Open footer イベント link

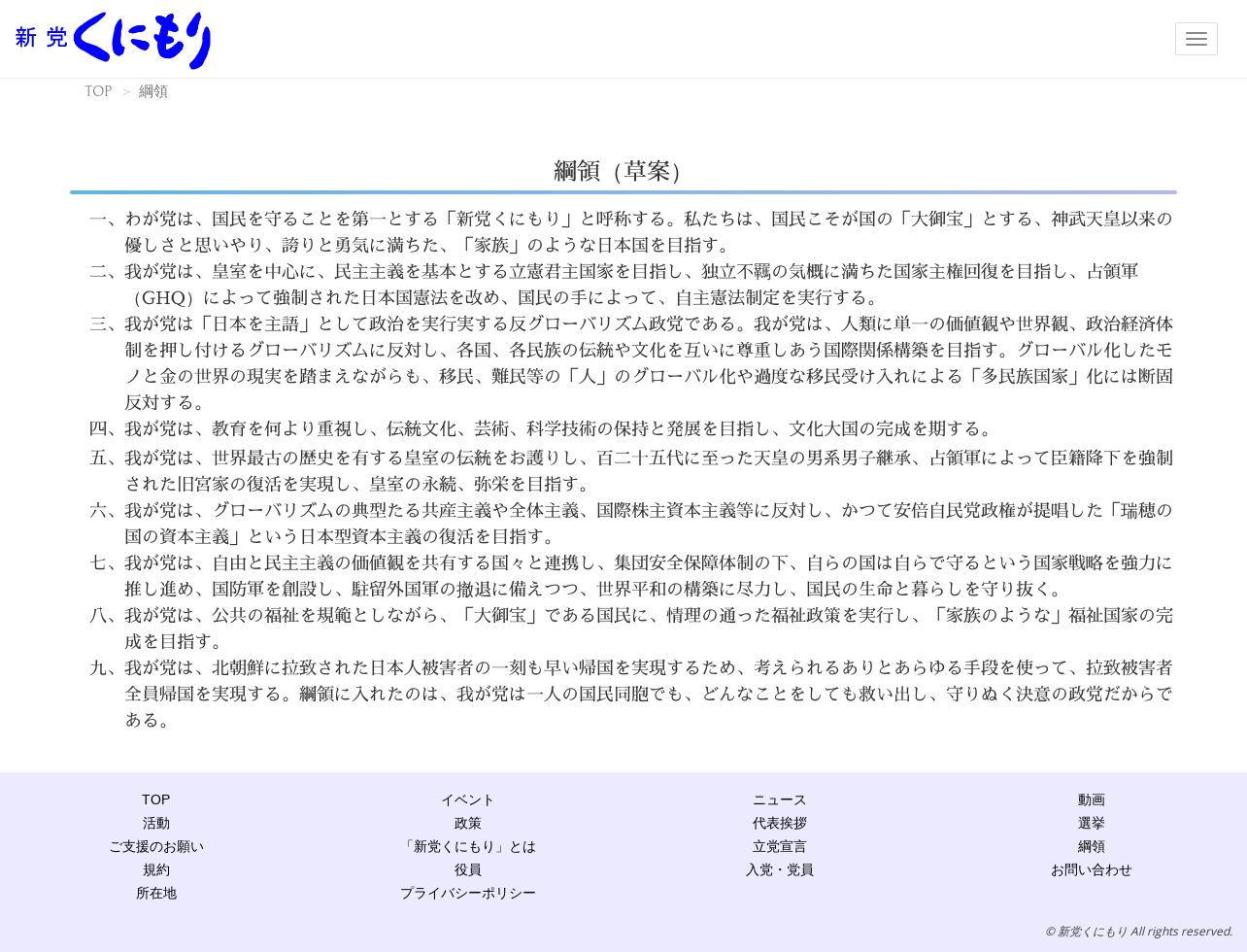[x=467, y=799]
